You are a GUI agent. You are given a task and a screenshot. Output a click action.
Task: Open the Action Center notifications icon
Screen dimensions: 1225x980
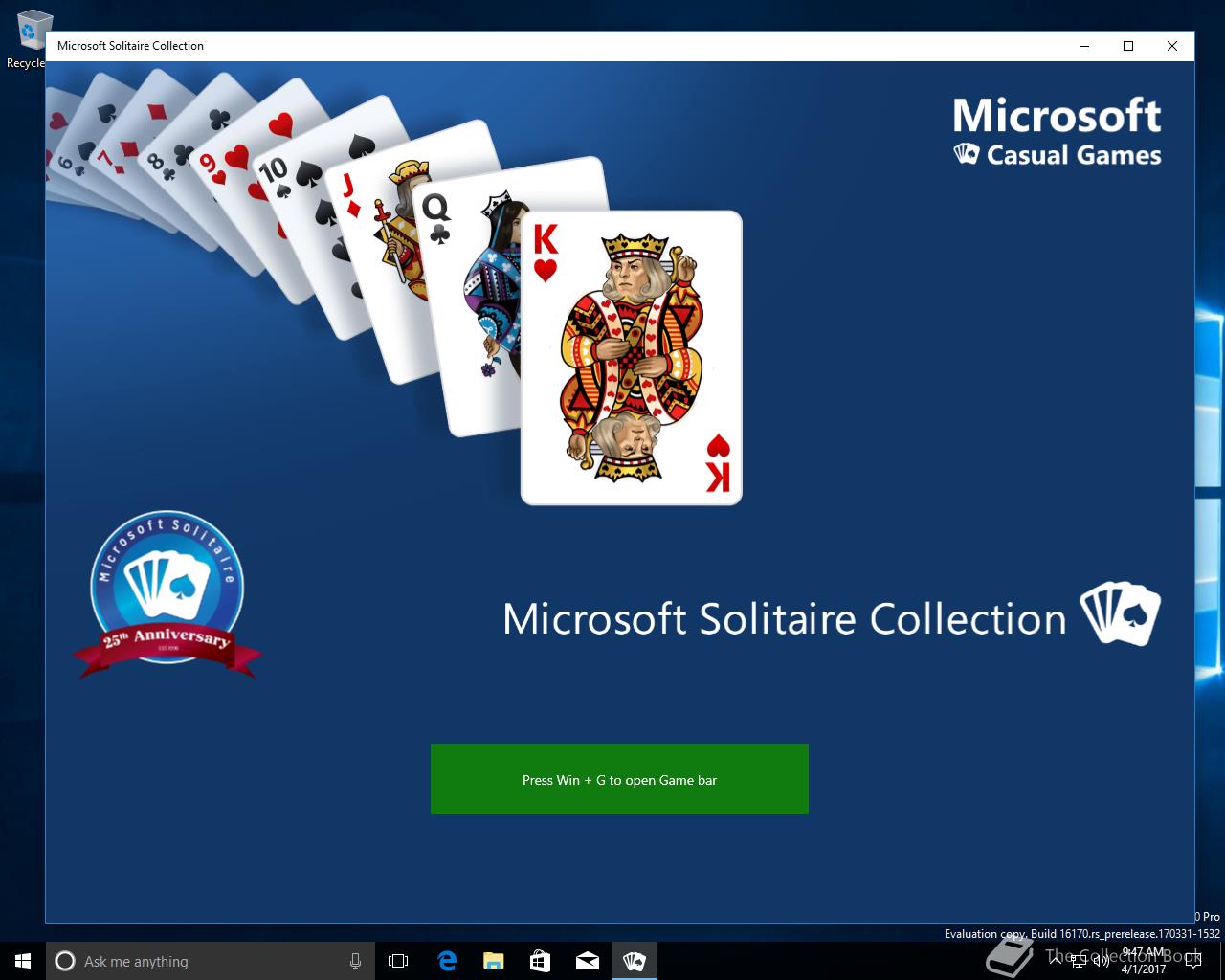point(1192,961)
